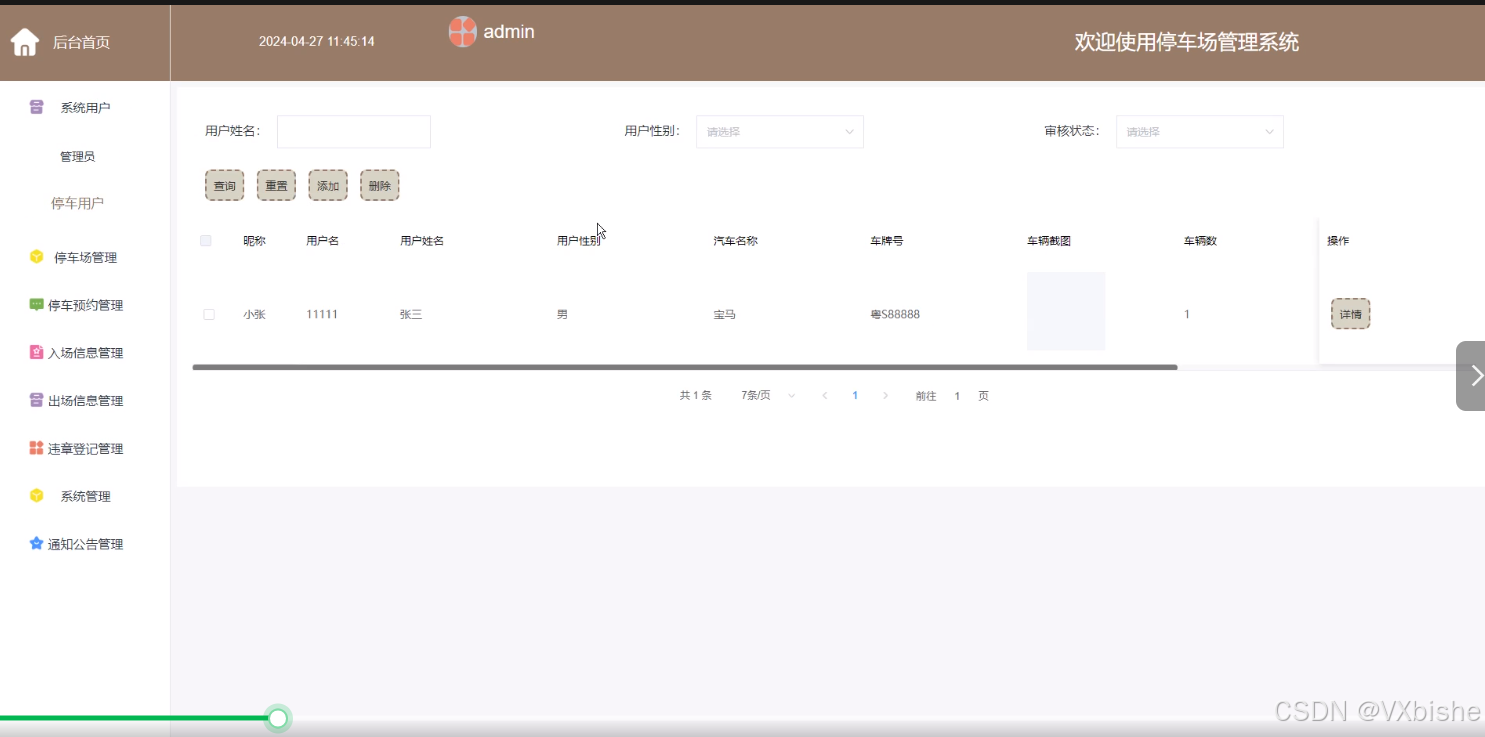The height and width of the screenshot is (737, 1485).
Task: Open the 用户性别 dropdown
Action: (779, 131)
